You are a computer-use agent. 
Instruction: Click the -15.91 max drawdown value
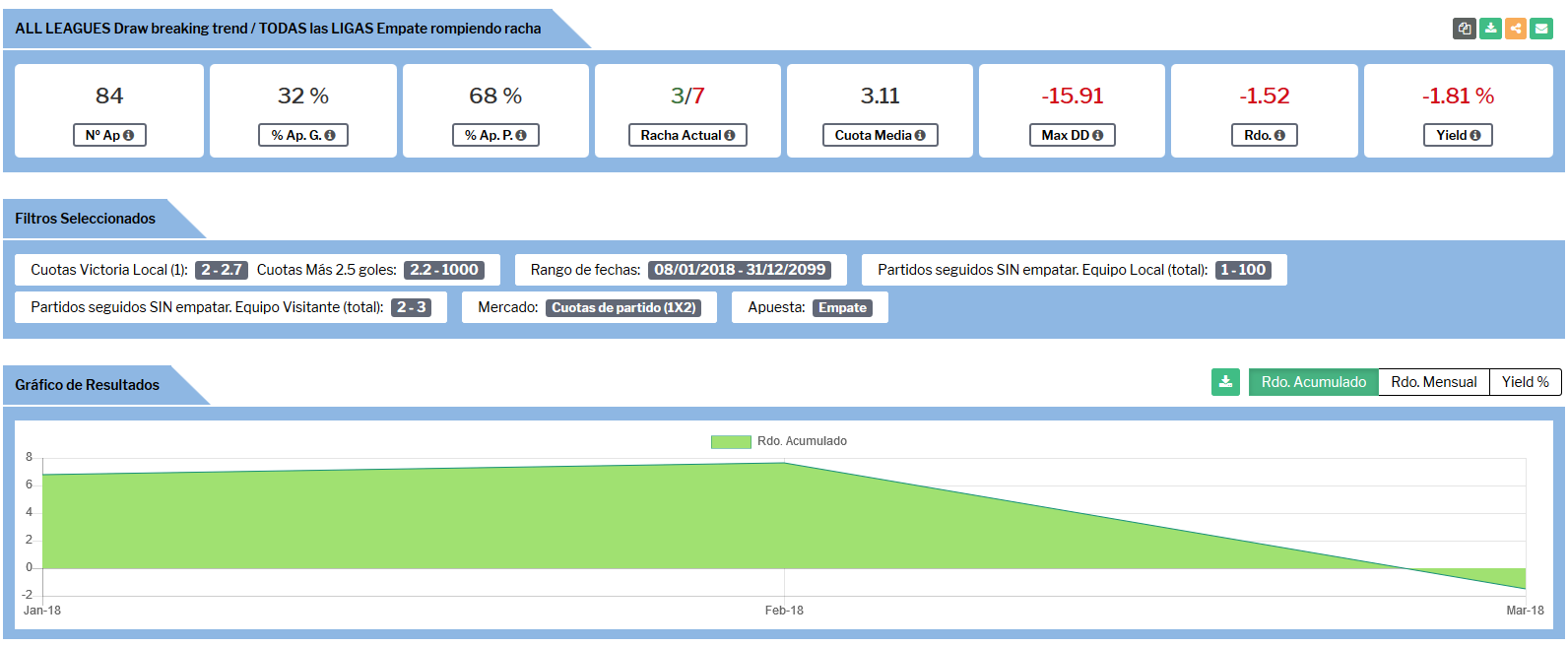click(1072, 96)
